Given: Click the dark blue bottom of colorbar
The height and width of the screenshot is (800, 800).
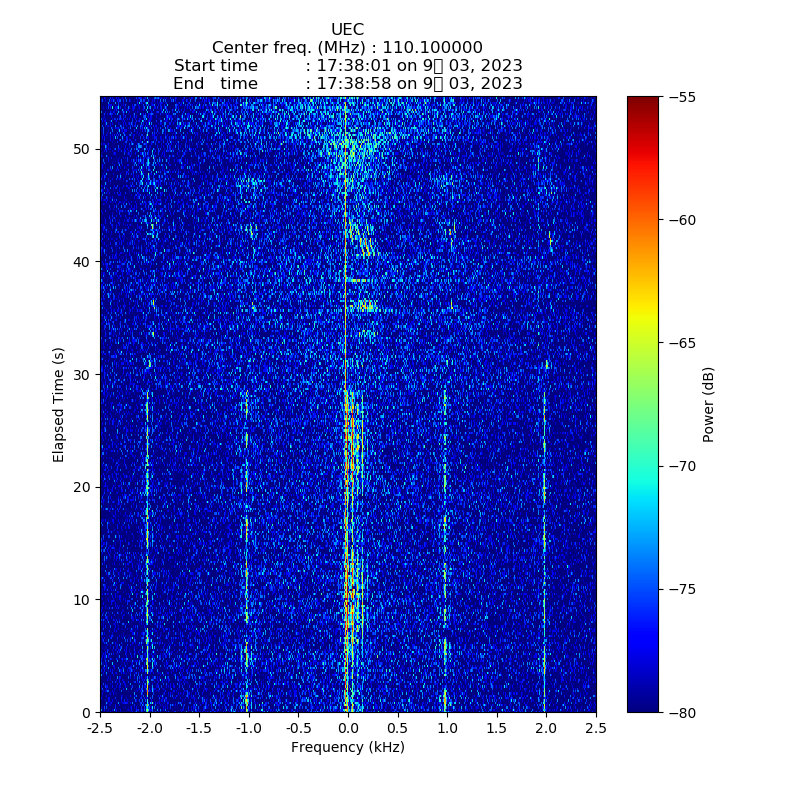Looking at the screenshot, I should pos(643,705).
